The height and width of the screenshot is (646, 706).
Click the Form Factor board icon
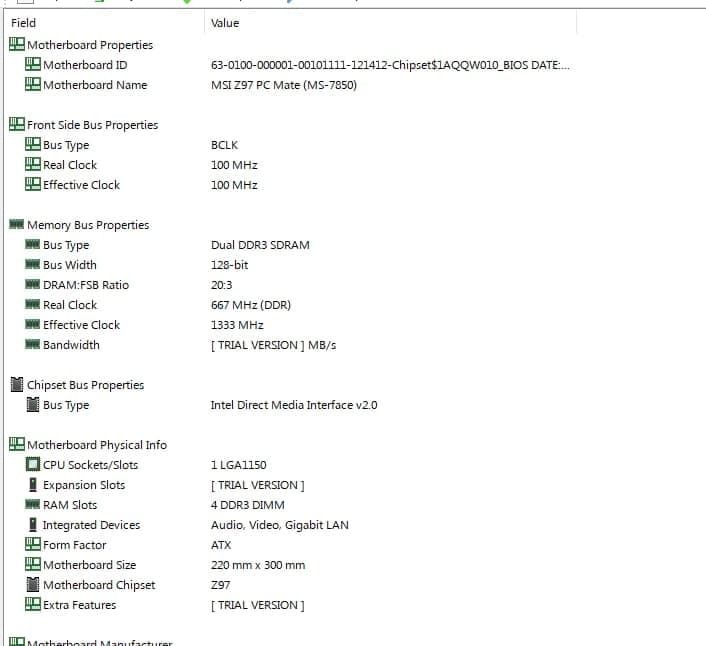(32, 544)
